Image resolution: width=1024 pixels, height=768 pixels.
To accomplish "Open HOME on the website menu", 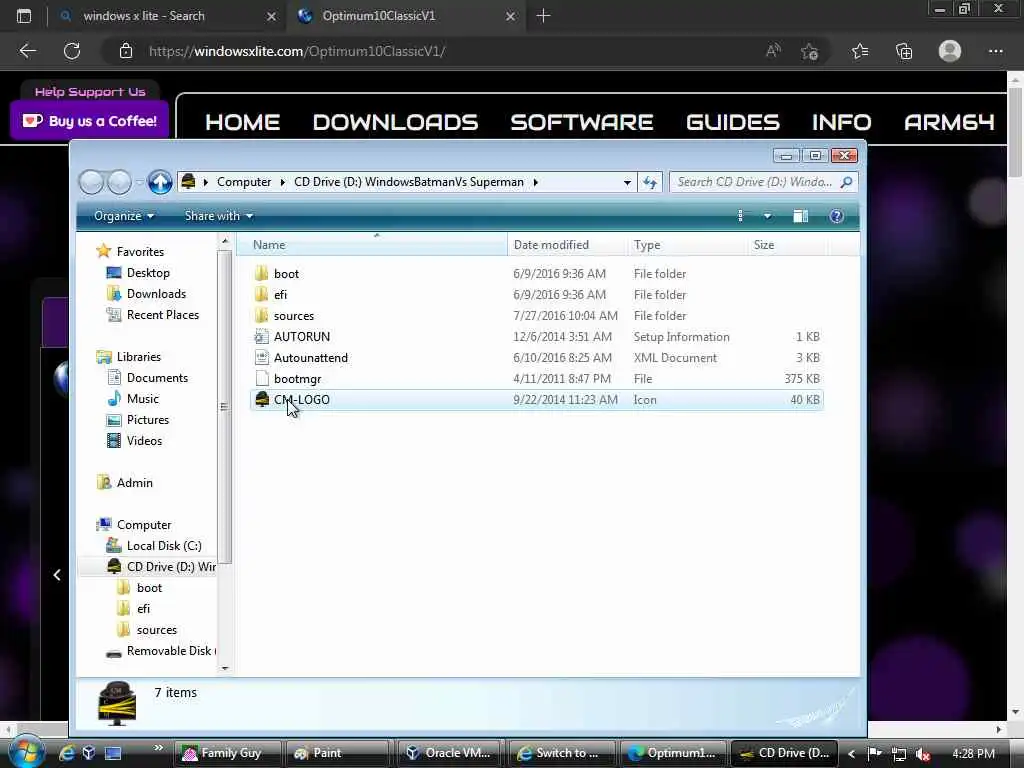I will (242, 122).
